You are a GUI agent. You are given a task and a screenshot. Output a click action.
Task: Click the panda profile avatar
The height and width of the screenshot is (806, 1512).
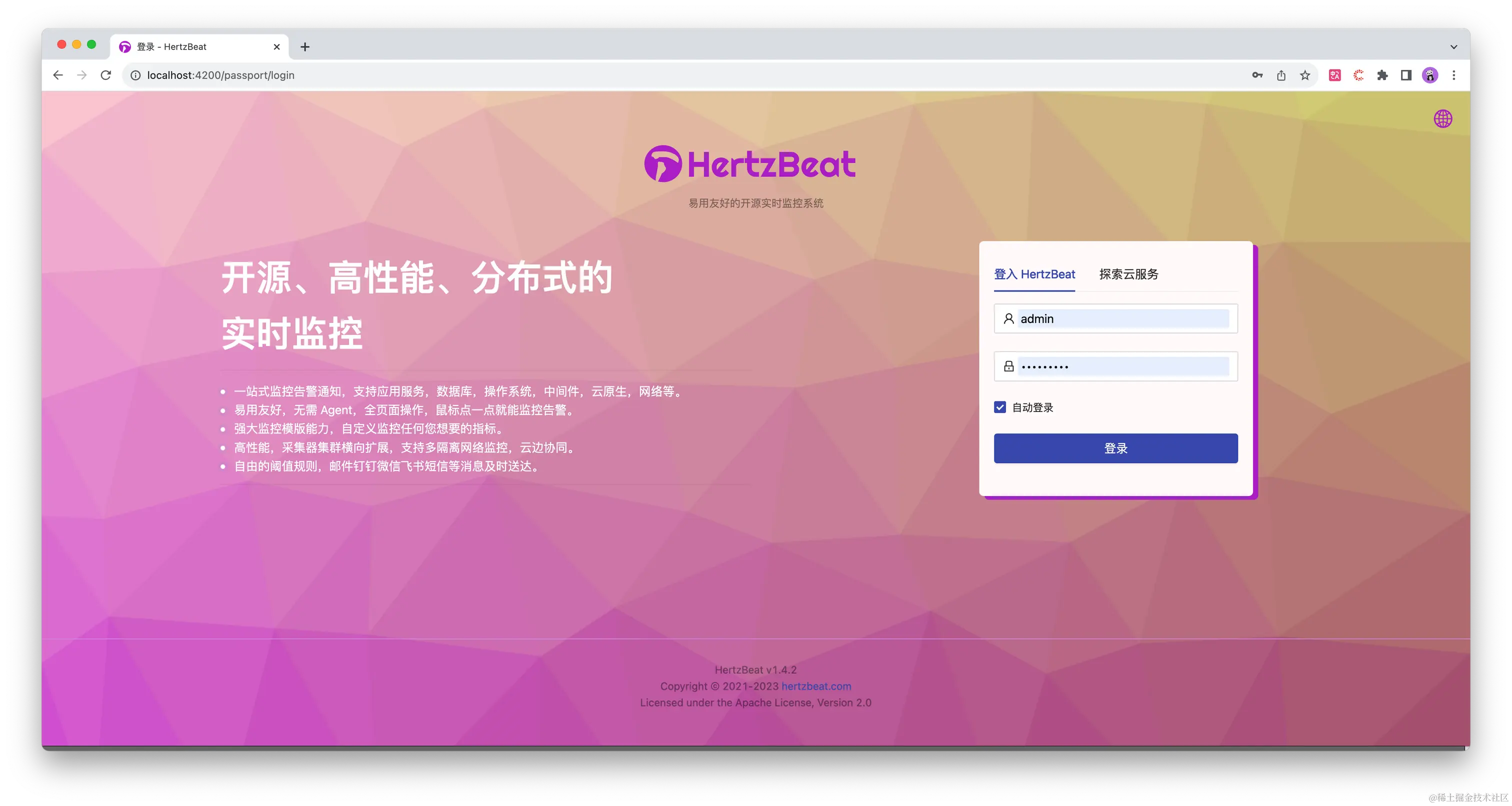pos(1430,75)
